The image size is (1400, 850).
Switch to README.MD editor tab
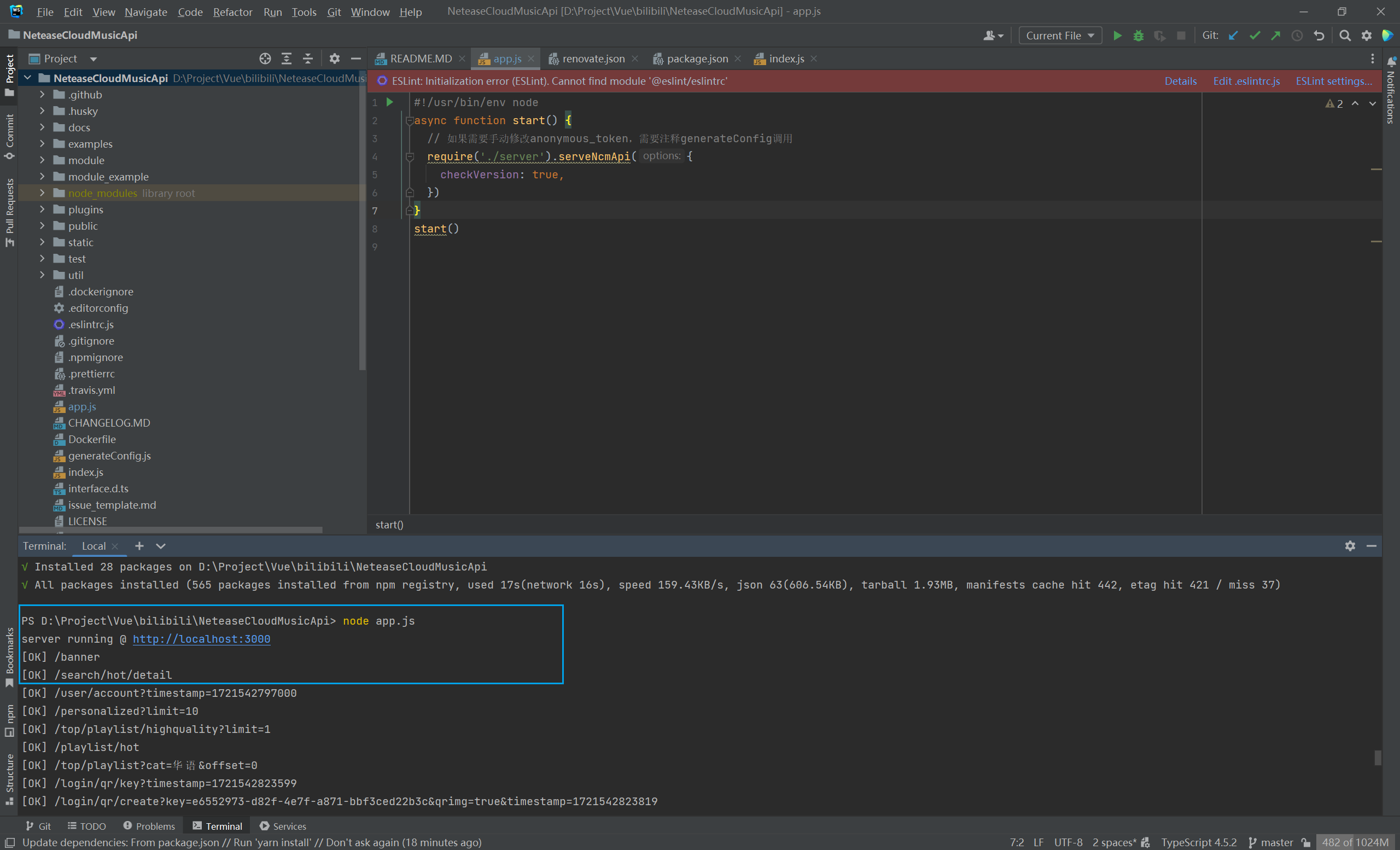pyautogui.click(x=420, y=59)
